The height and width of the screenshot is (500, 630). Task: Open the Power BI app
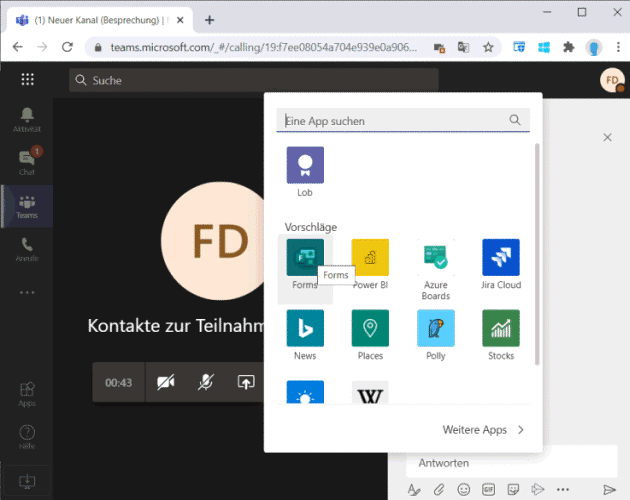coord(370,258)
